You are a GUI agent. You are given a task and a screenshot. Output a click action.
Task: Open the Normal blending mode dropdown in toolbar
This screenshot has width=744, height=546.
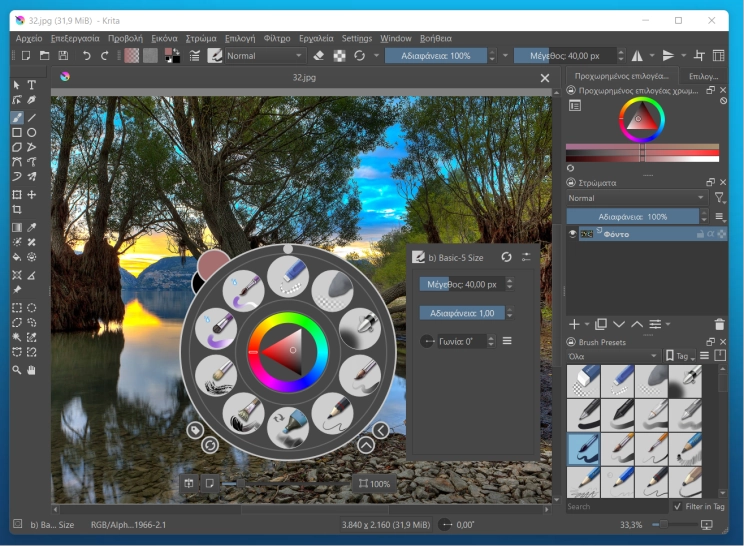(x=264, y=56)
